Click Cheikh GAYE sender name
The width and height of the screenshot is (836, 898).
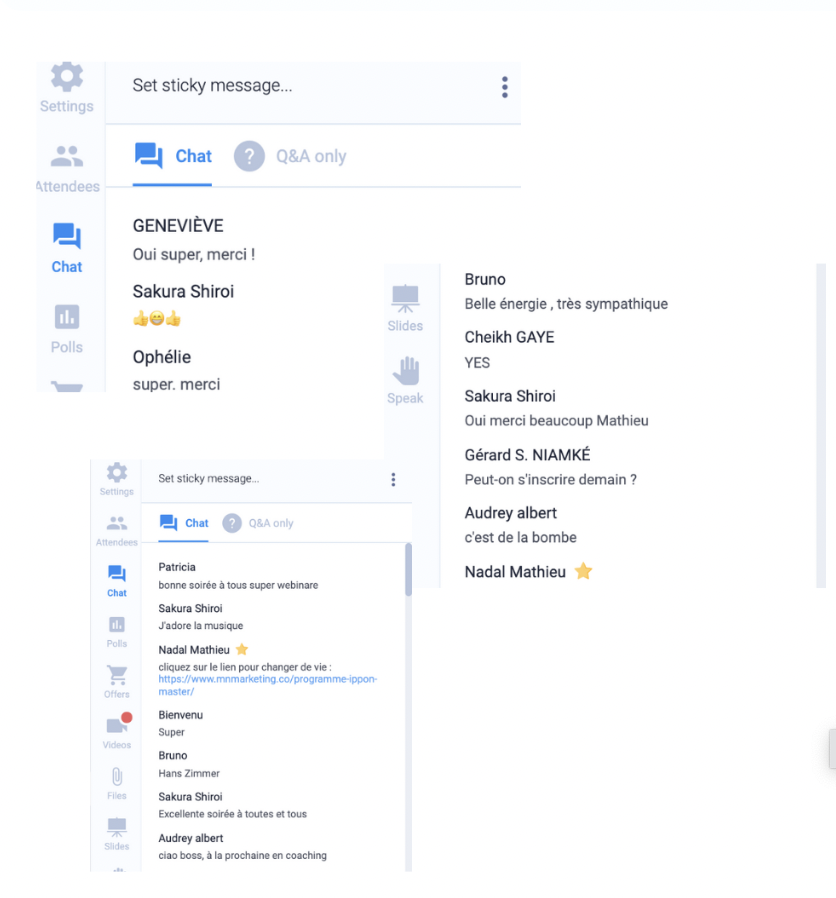tap(510, 337)
